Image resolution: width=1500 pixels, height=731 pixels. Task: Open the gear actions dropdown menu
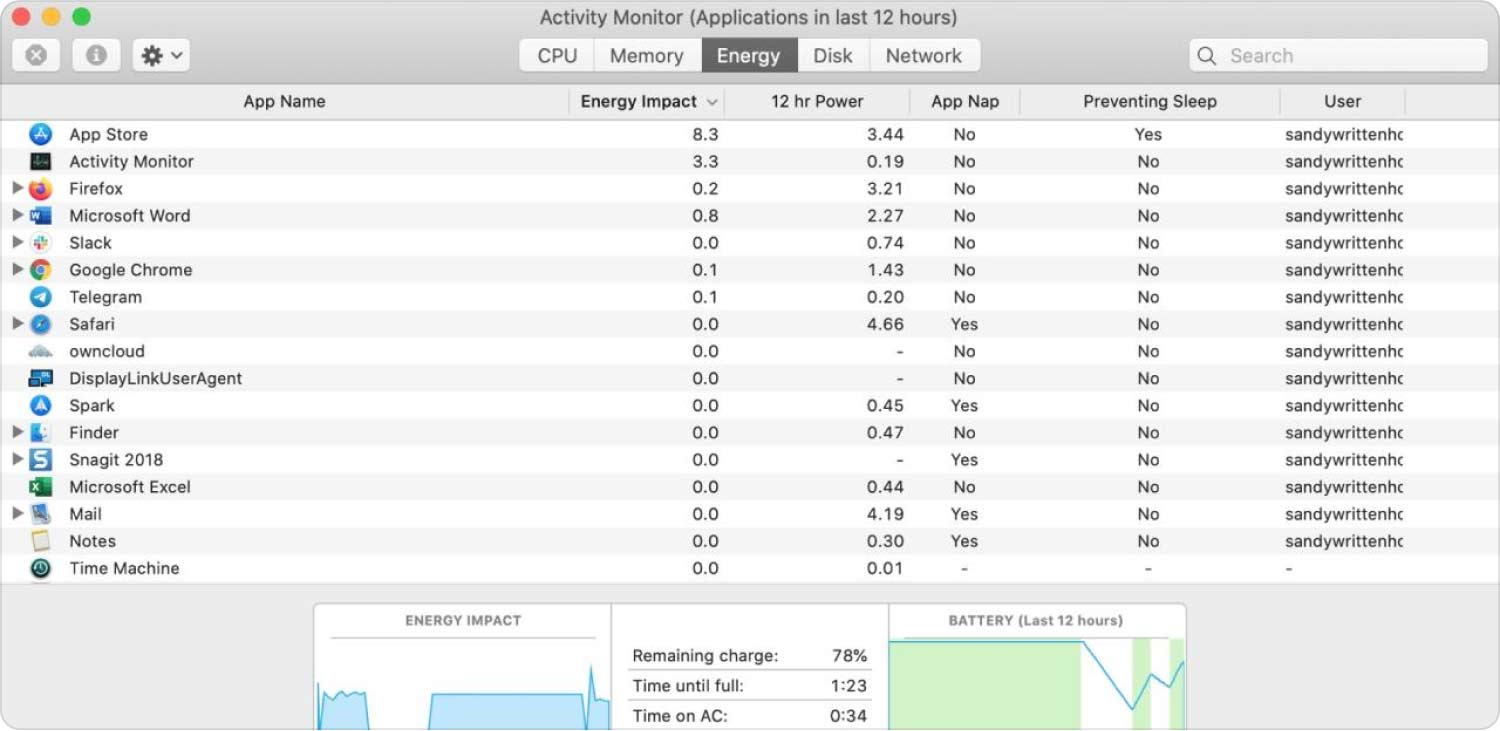(161, 55)
